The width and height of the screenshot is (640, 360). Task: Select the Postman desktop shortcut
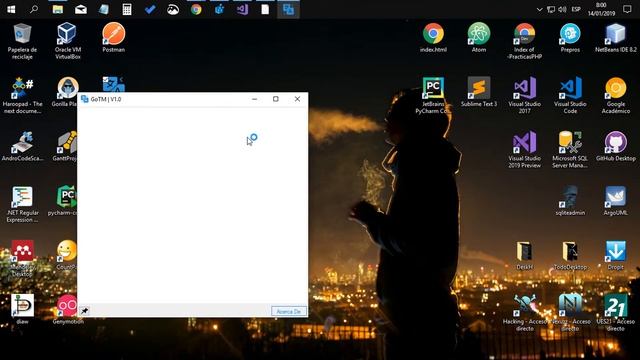click(x=113, y=38)
